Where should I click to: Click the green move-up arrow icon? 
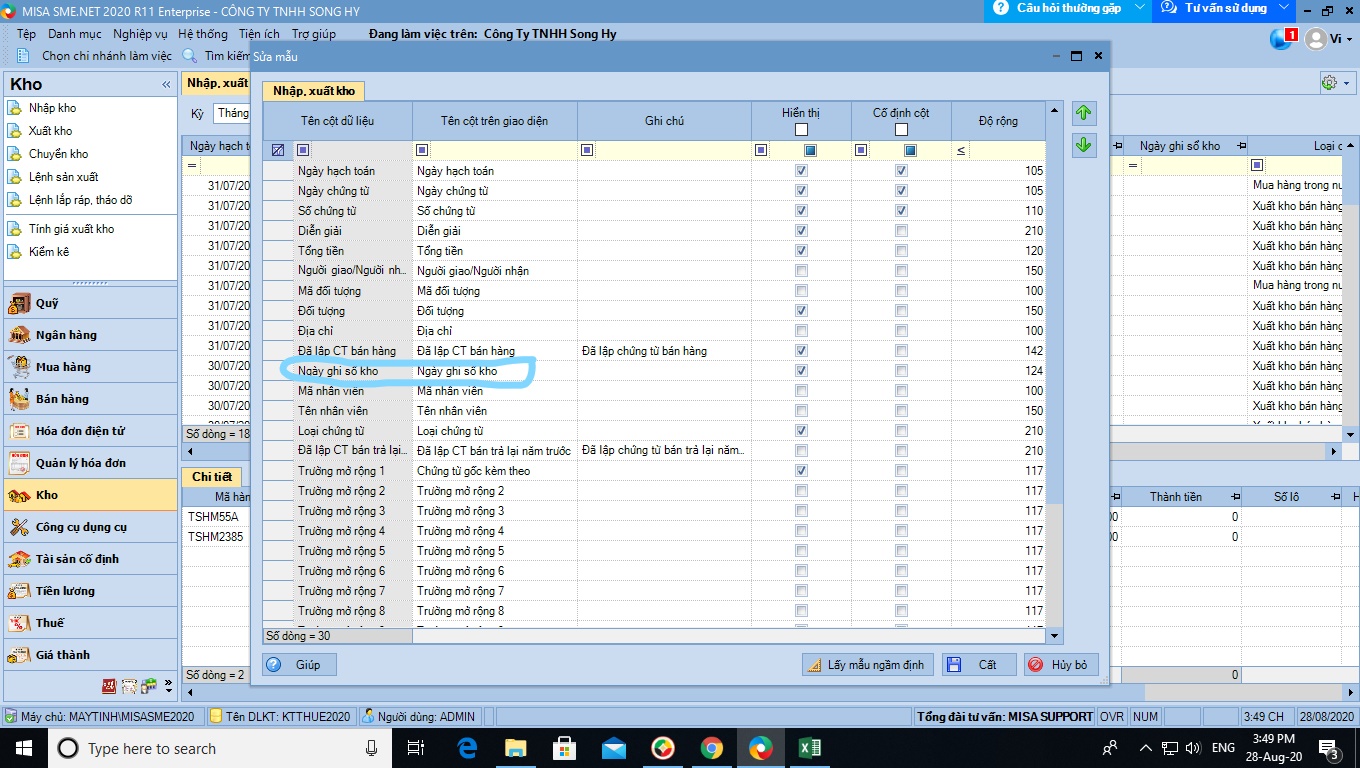[x=1083, y=113]
